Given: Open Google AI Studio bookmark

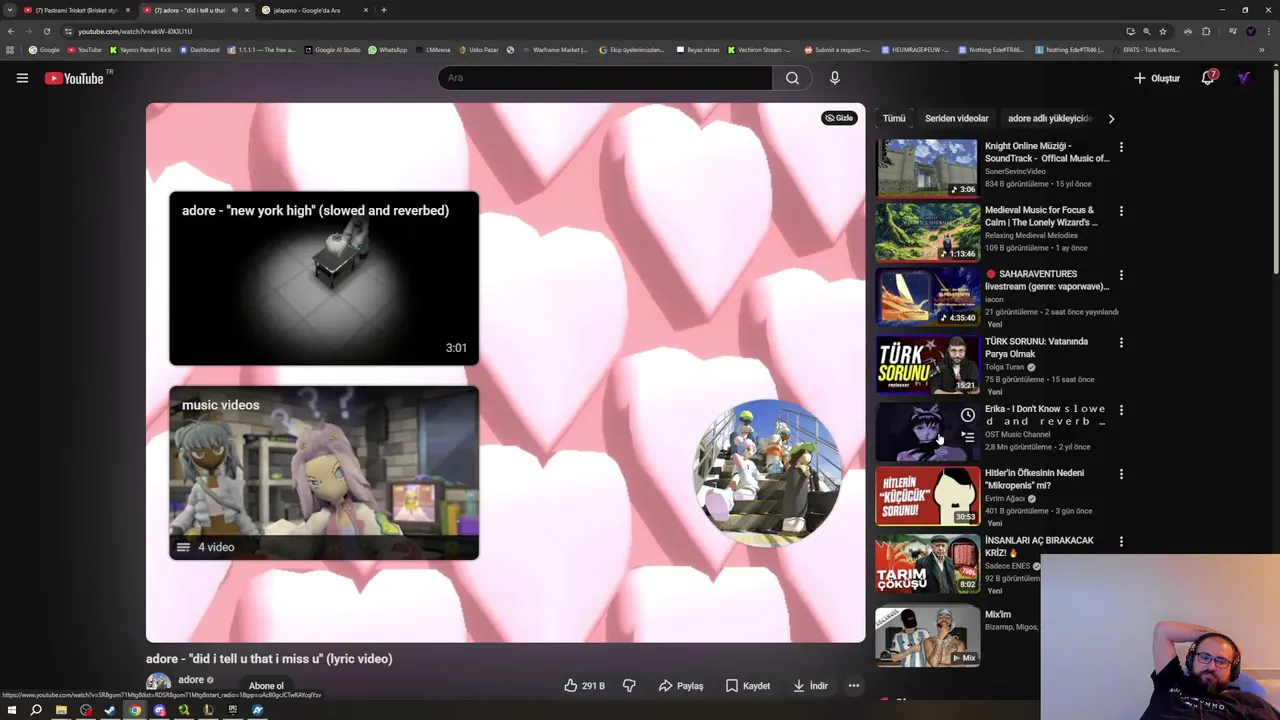Looking at the screenshot, I should coord(333,50).
